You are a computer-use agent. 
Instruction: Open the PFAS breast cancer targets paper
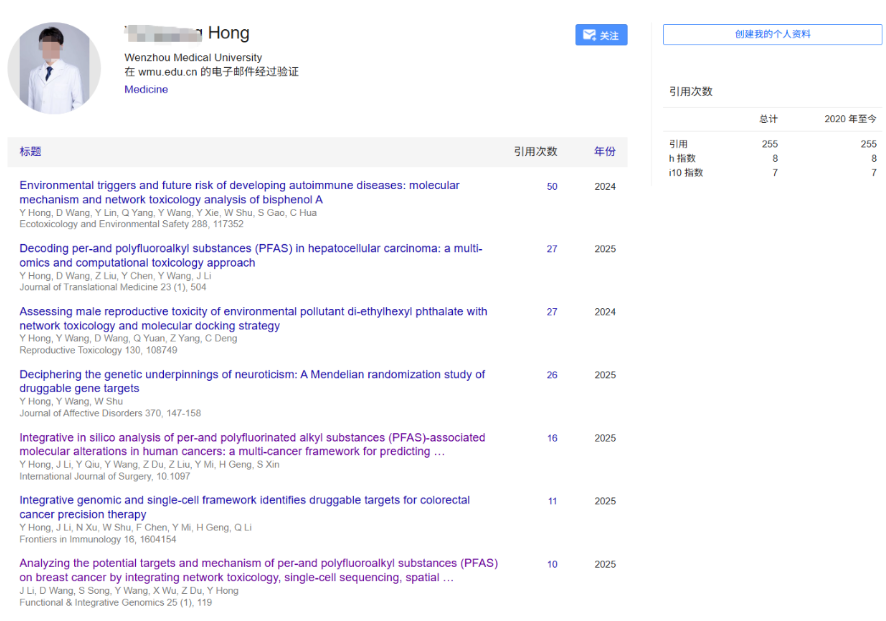pyautogui.click(x=259, y=570)
